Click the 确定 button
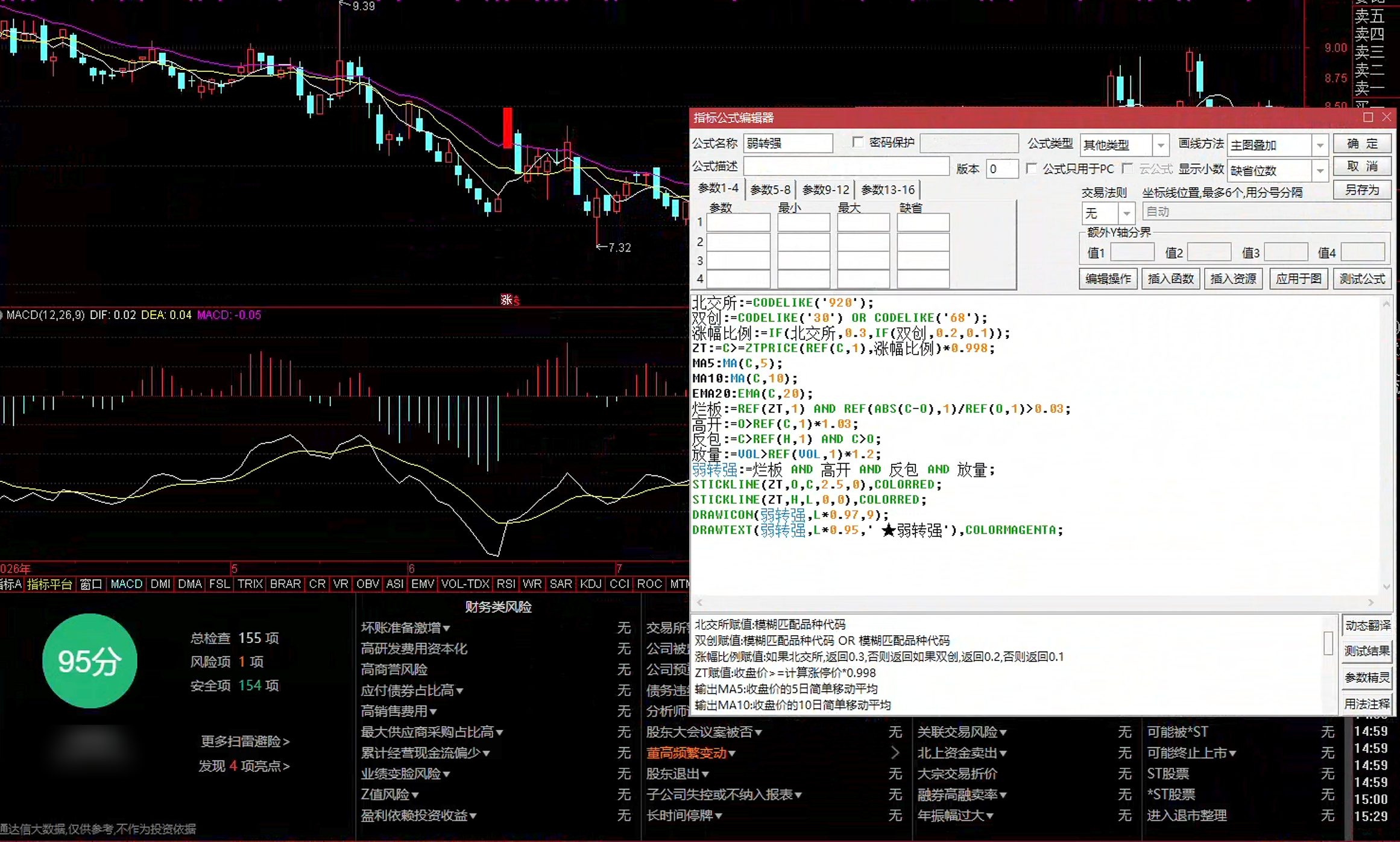 [1362, 144]
